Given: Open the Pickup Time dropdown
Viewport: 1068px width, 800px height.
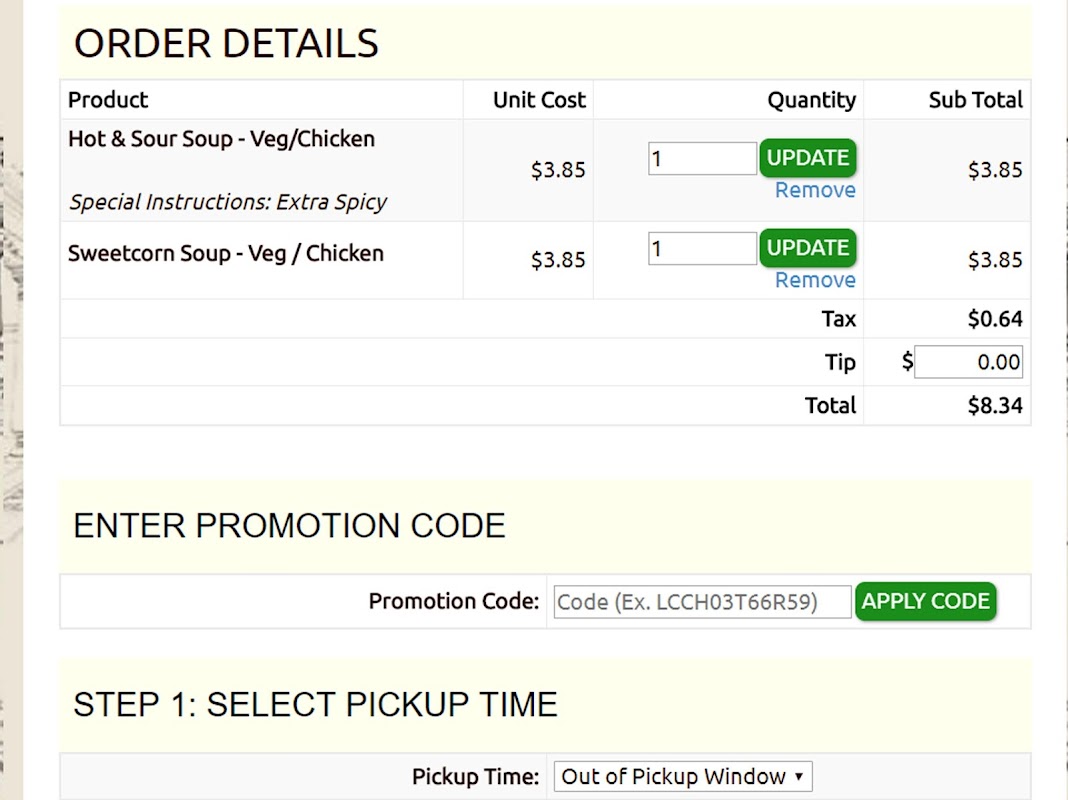Looking at the screenshot, I should tap(682, 777).
